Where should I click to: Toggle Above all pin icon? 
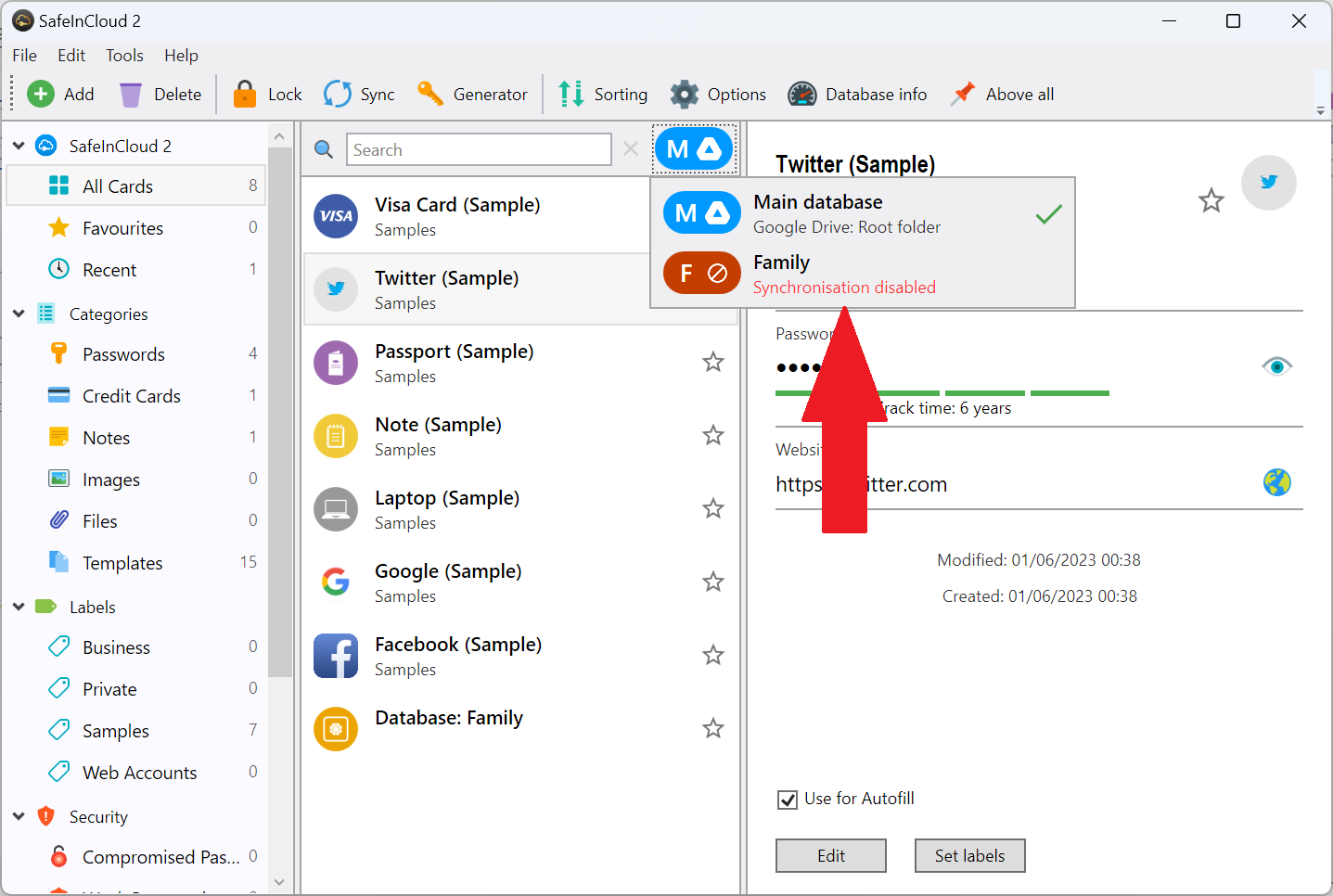click(x=964, y=94)
